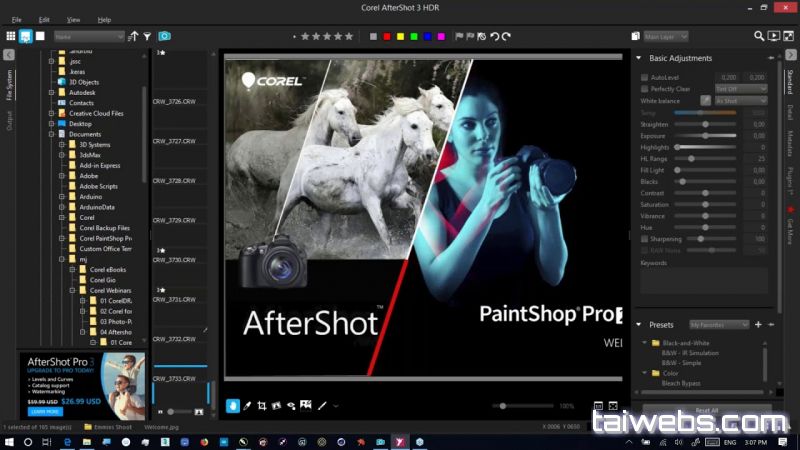Collapse the Basic Adjustments panel
This screenshot has height=450, width=800.
pyautogui.click(x=641, y=59)
